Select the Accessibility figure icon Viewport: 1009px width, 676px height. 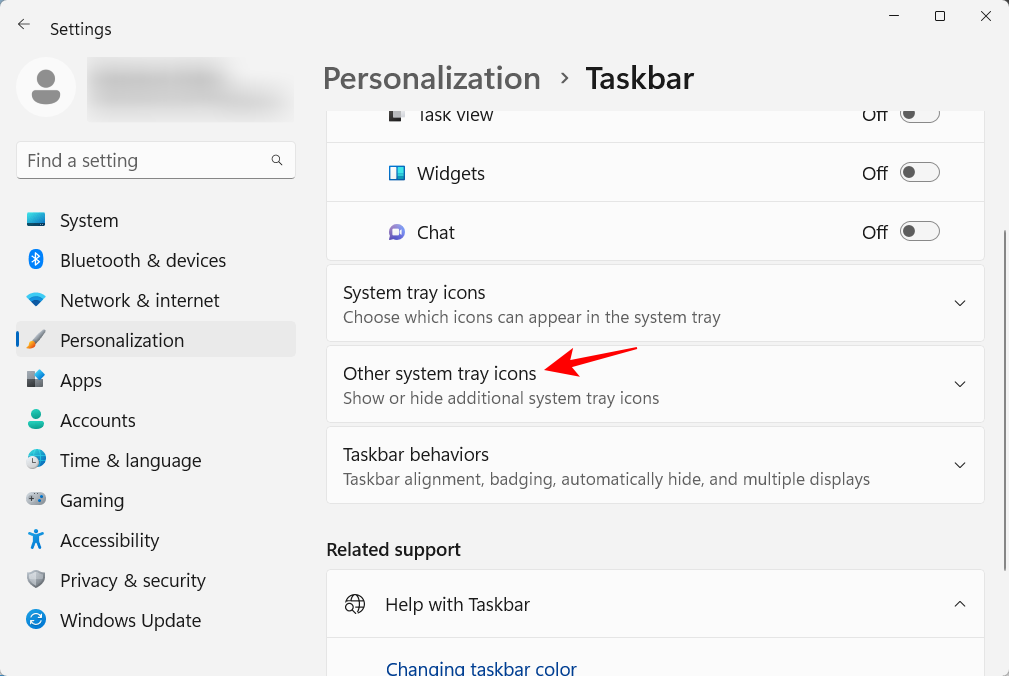click(x=36, y=540)
